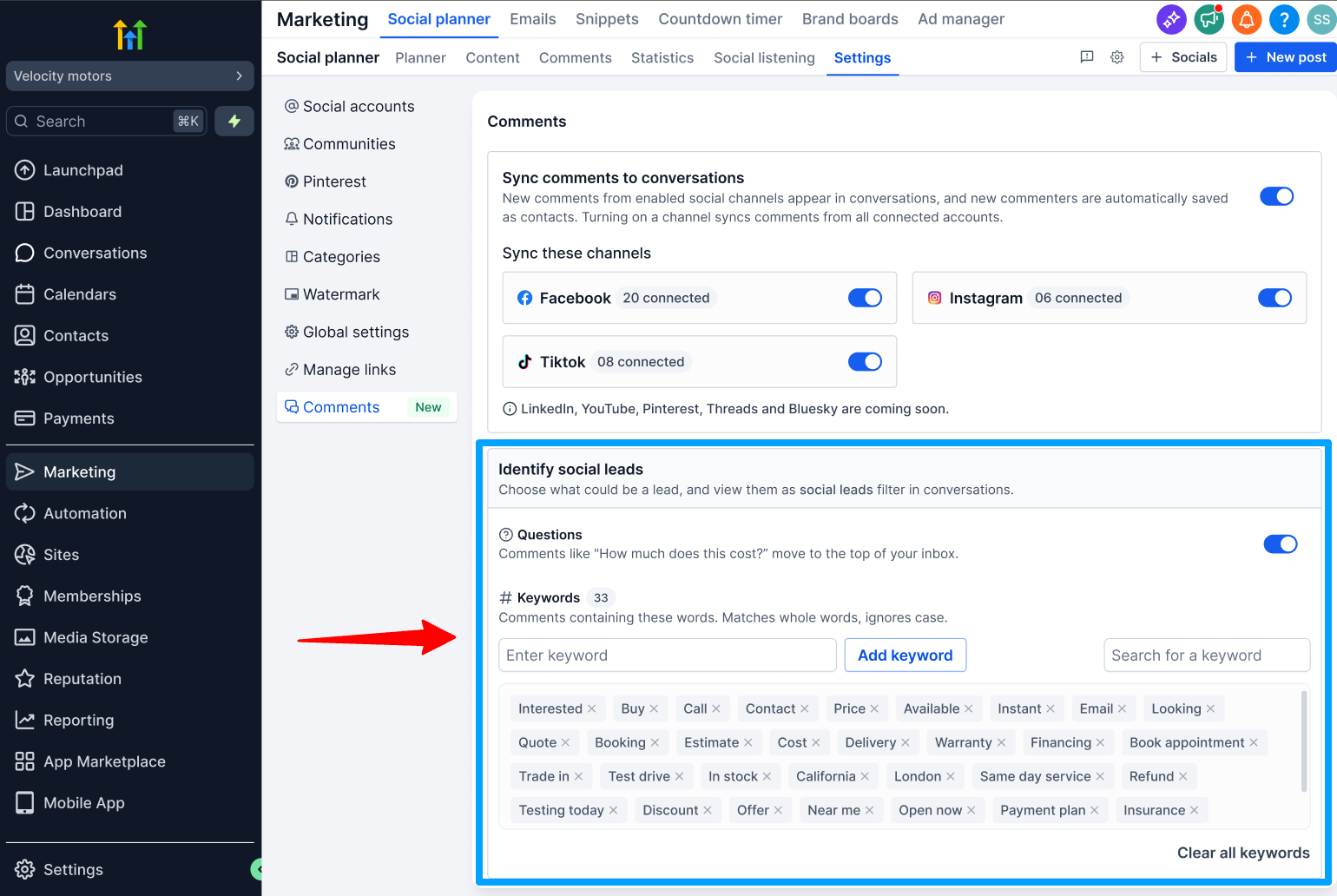
Task: Open the Conversations chat icon
Action: (25, 253)
